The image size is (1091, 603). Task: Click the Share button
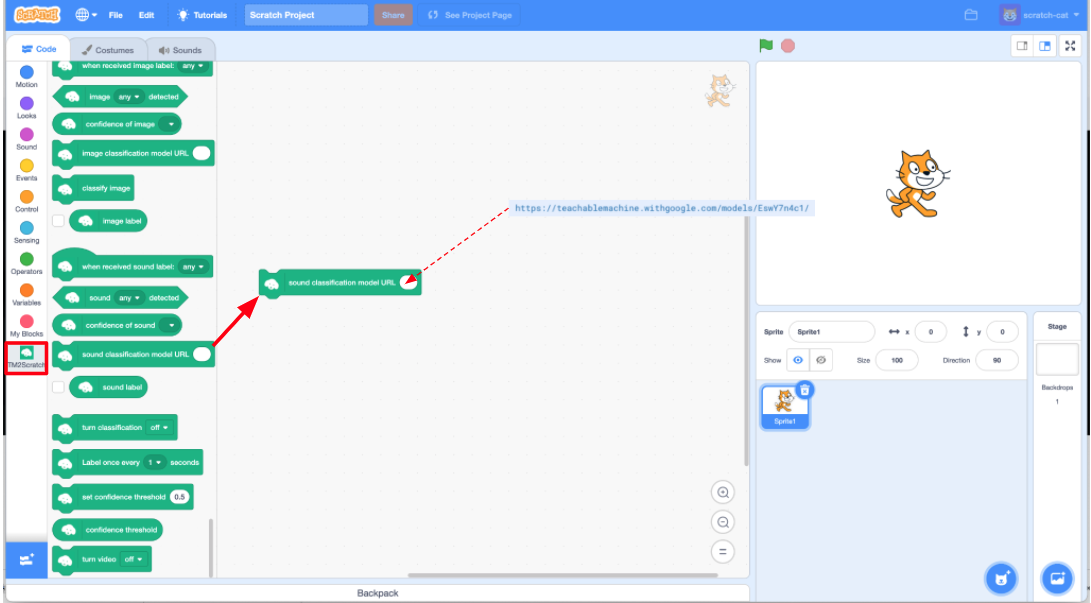(393, 15)
